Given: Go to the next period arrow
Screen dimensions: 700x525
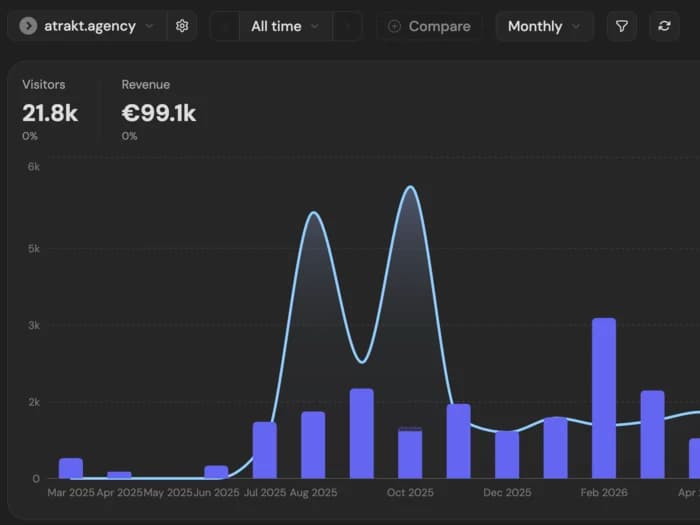Looking at the screenshot, I should coord(347,26).
